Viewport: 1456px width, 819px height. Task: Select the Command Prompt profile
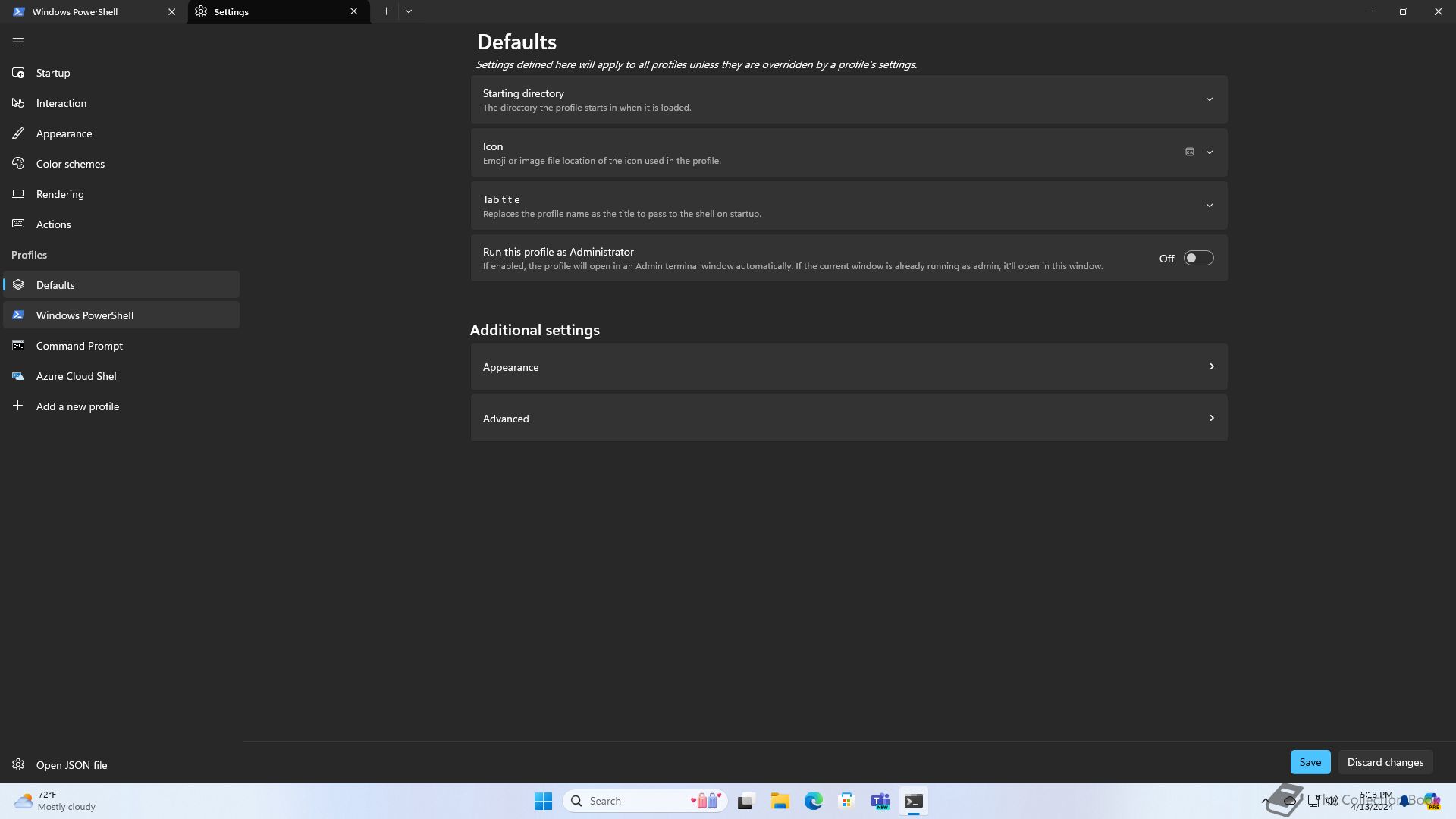[x=121, y=346]
